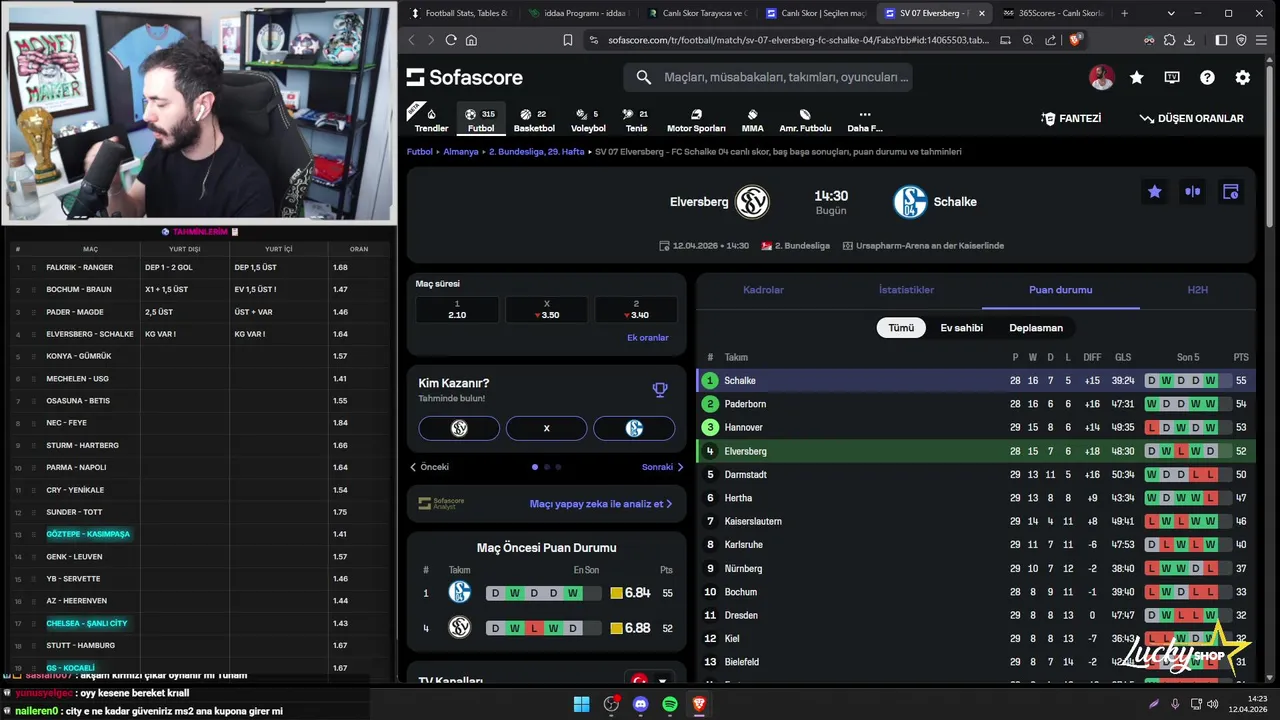This screenshot has height=720, width=1280.
Task: Switch to Puan durumu tab
Action: click(x=1061, y=290)
